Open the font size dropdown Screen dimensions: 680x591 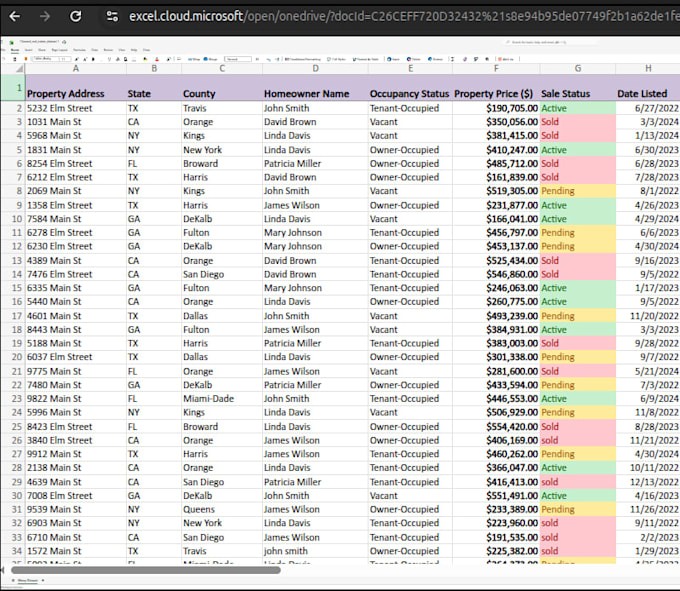65,59
